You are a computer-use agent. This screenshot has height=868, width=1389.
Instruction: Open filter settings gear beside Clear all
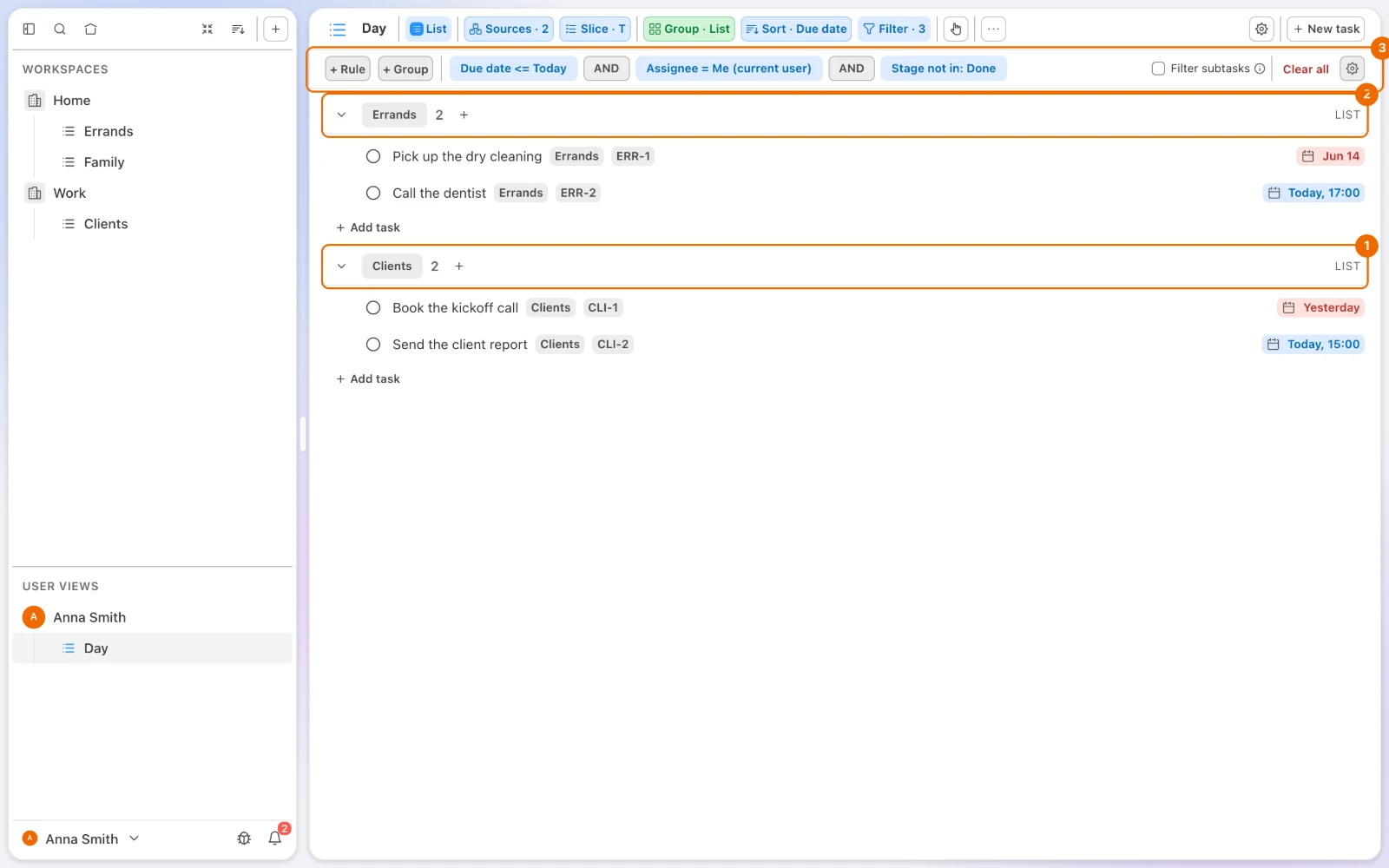[x=1352, y=69]
